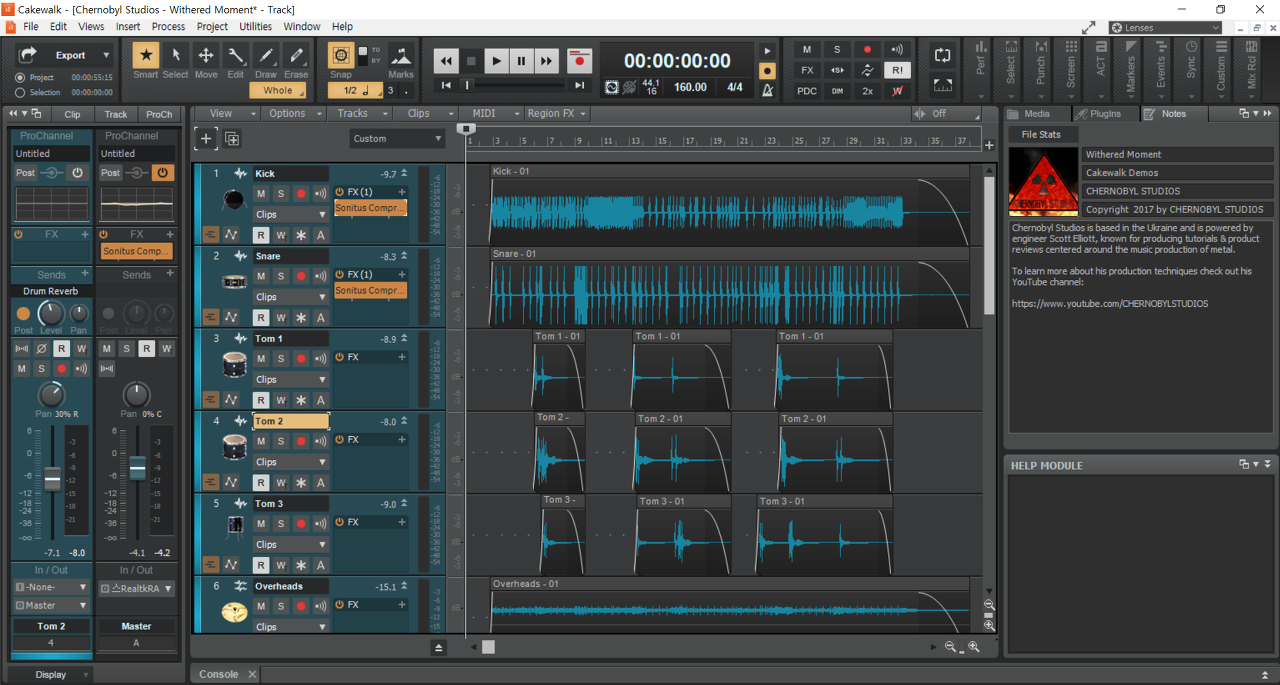
Task: Adjust the Tom 2 volume fader in Inspector
Action: click(53, 481)
